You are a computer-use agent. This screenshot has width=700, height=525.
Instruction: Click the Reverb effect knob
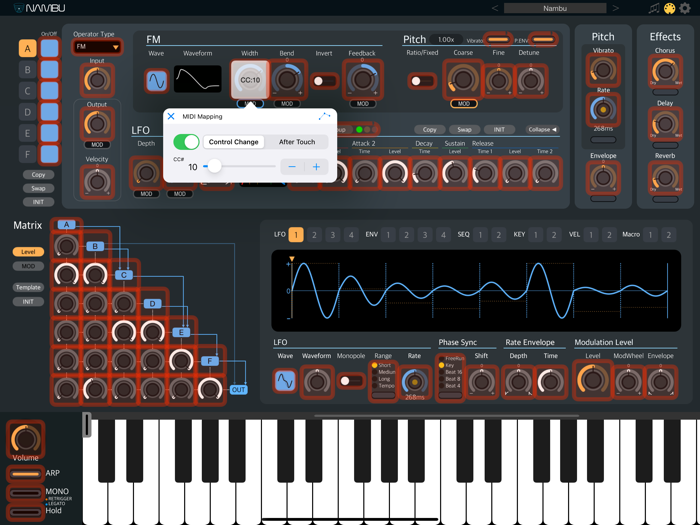(x=665, y=177)
